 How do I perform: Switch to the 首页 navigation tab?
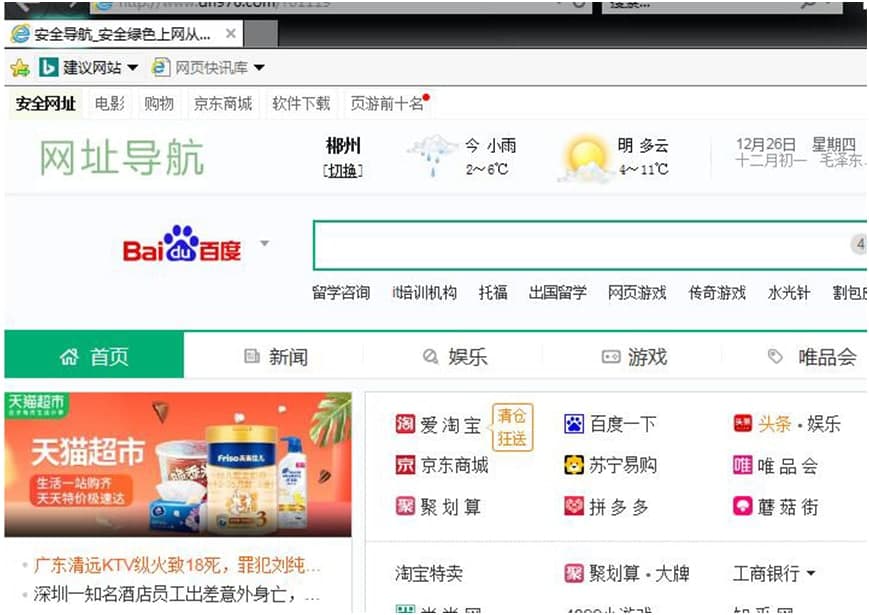(94, 356)
